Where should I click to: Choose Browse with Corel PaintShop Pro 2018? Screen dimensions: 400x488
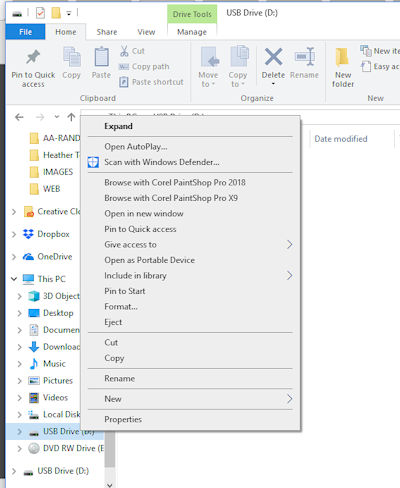(190, 183)
